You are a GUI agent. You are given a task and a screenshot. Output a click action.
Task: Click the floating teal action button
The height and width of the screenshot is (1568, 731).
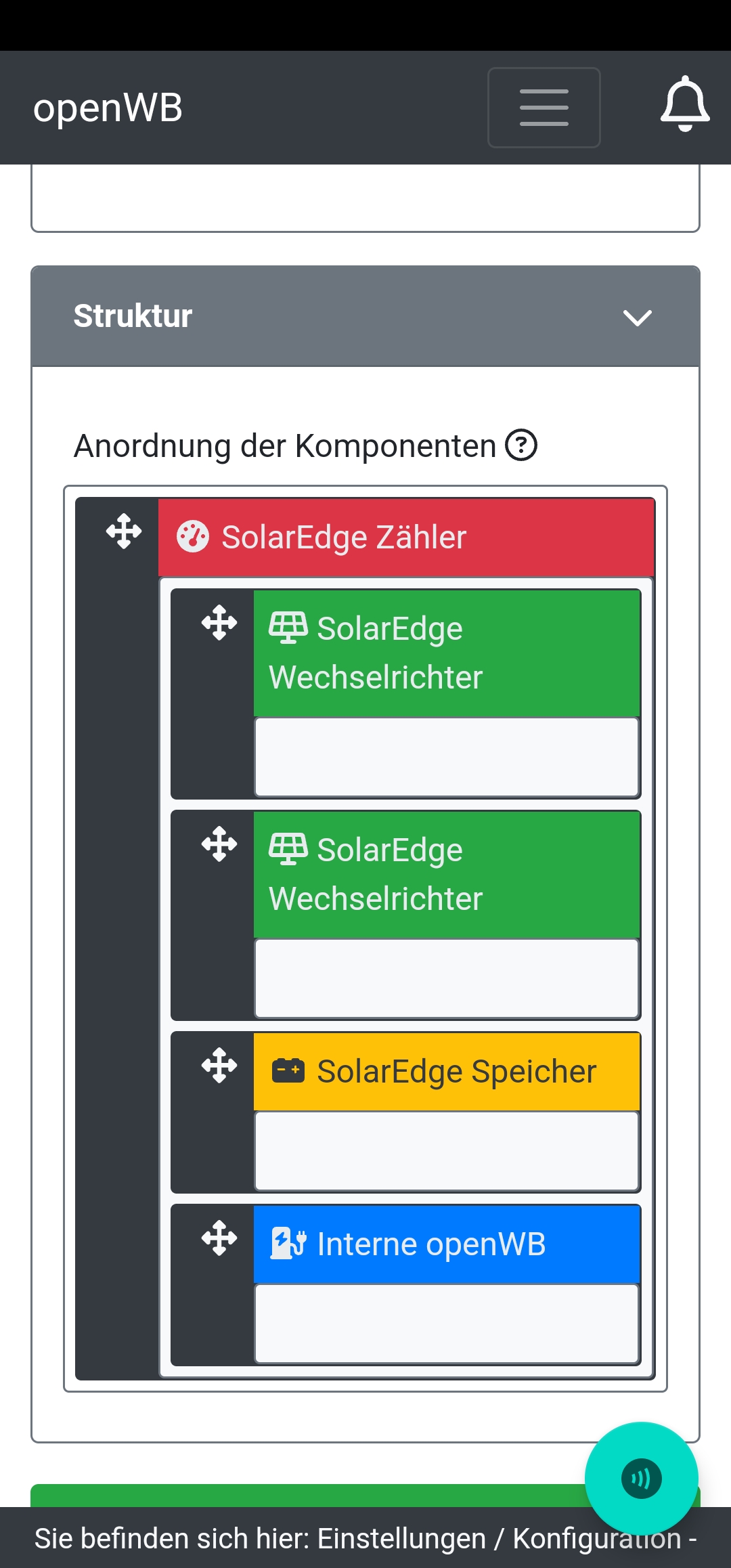(x=641, y=1479)
